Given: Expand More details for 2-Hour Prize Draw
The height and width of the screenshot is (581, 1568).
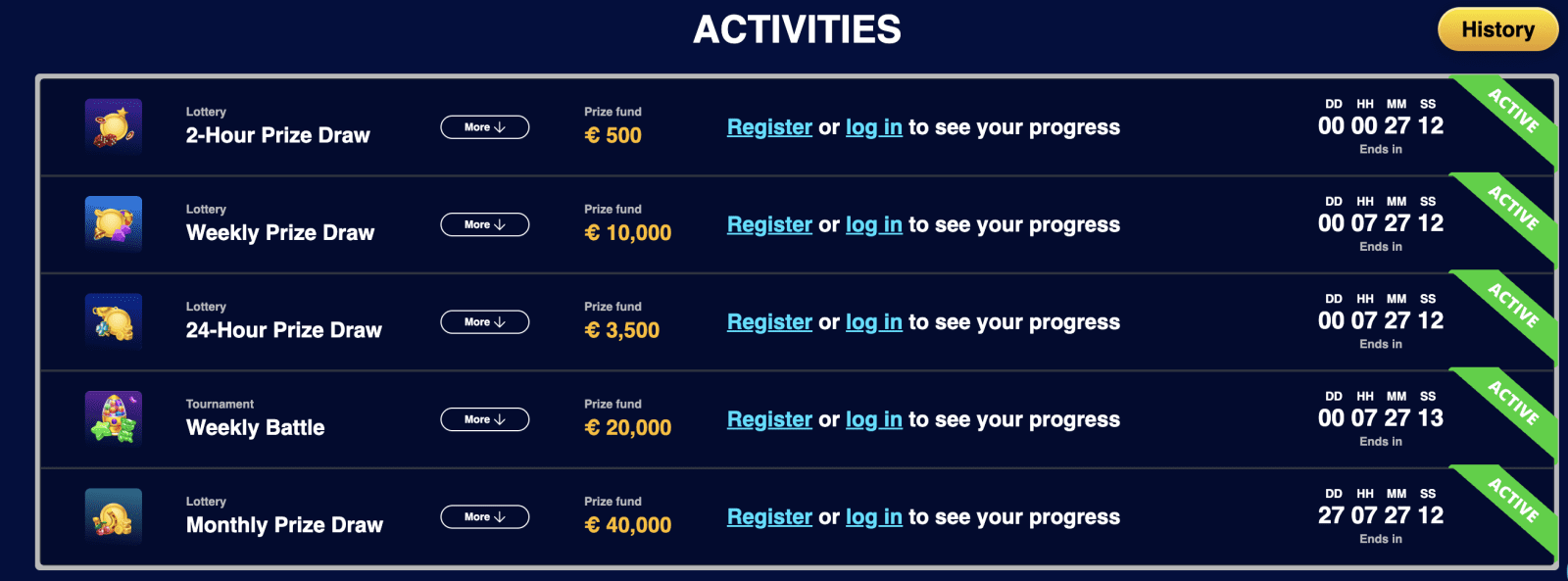Looking at the screenshot, I should (484, 127).
